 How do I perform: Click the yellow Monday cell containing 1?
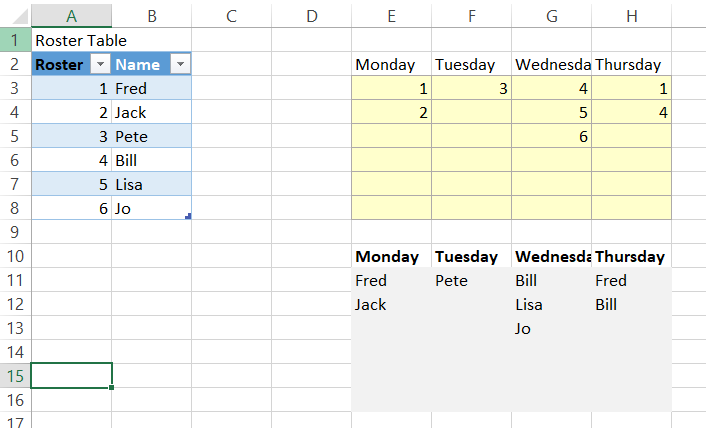tap(391, 88)
